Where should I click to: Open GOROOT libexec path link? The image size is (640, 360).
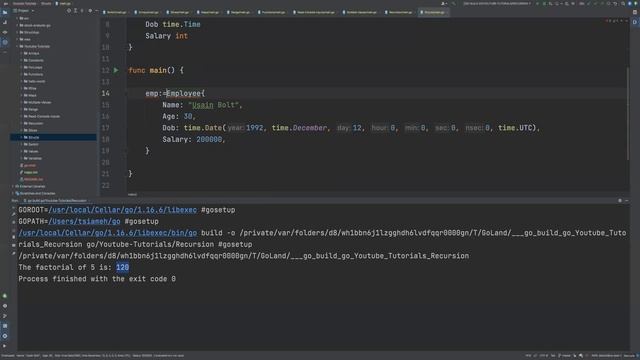(122, 210)
